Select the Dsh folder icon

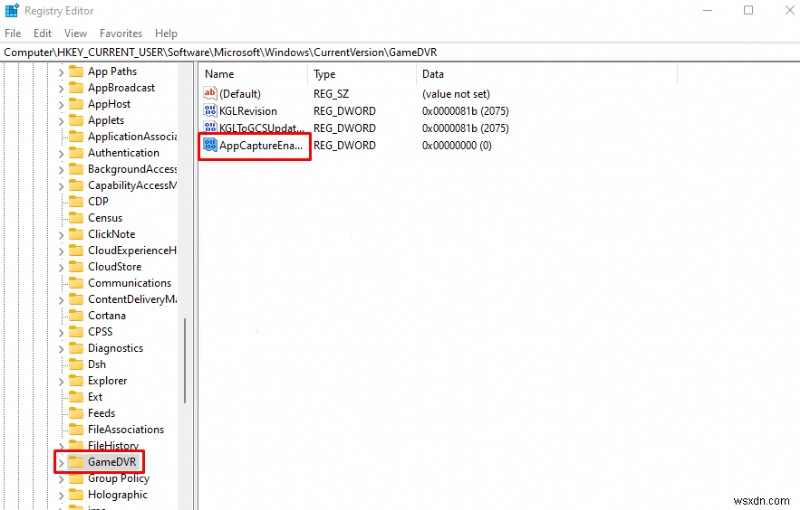tap(76, 364)
